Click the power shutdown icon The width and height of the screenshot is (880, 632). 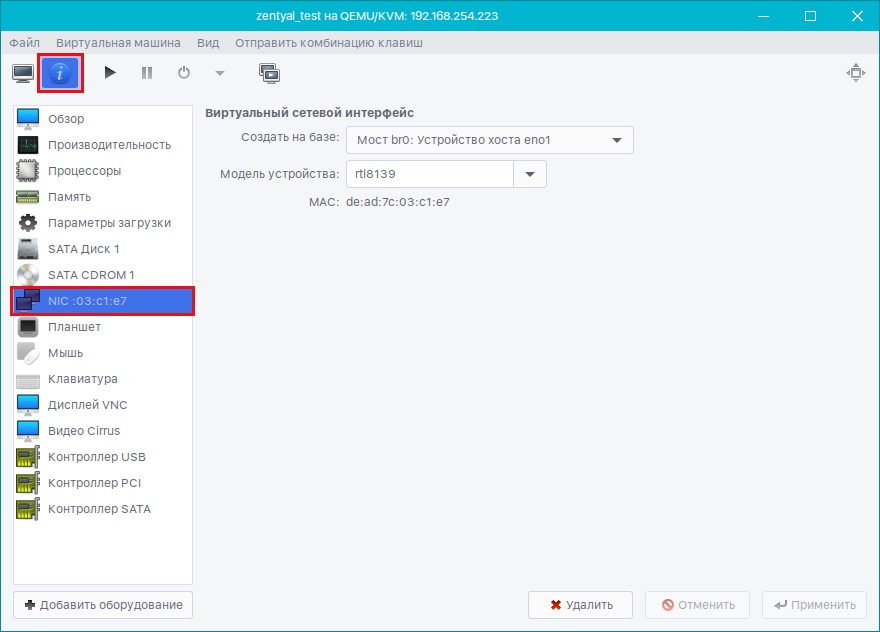[184, 73]
